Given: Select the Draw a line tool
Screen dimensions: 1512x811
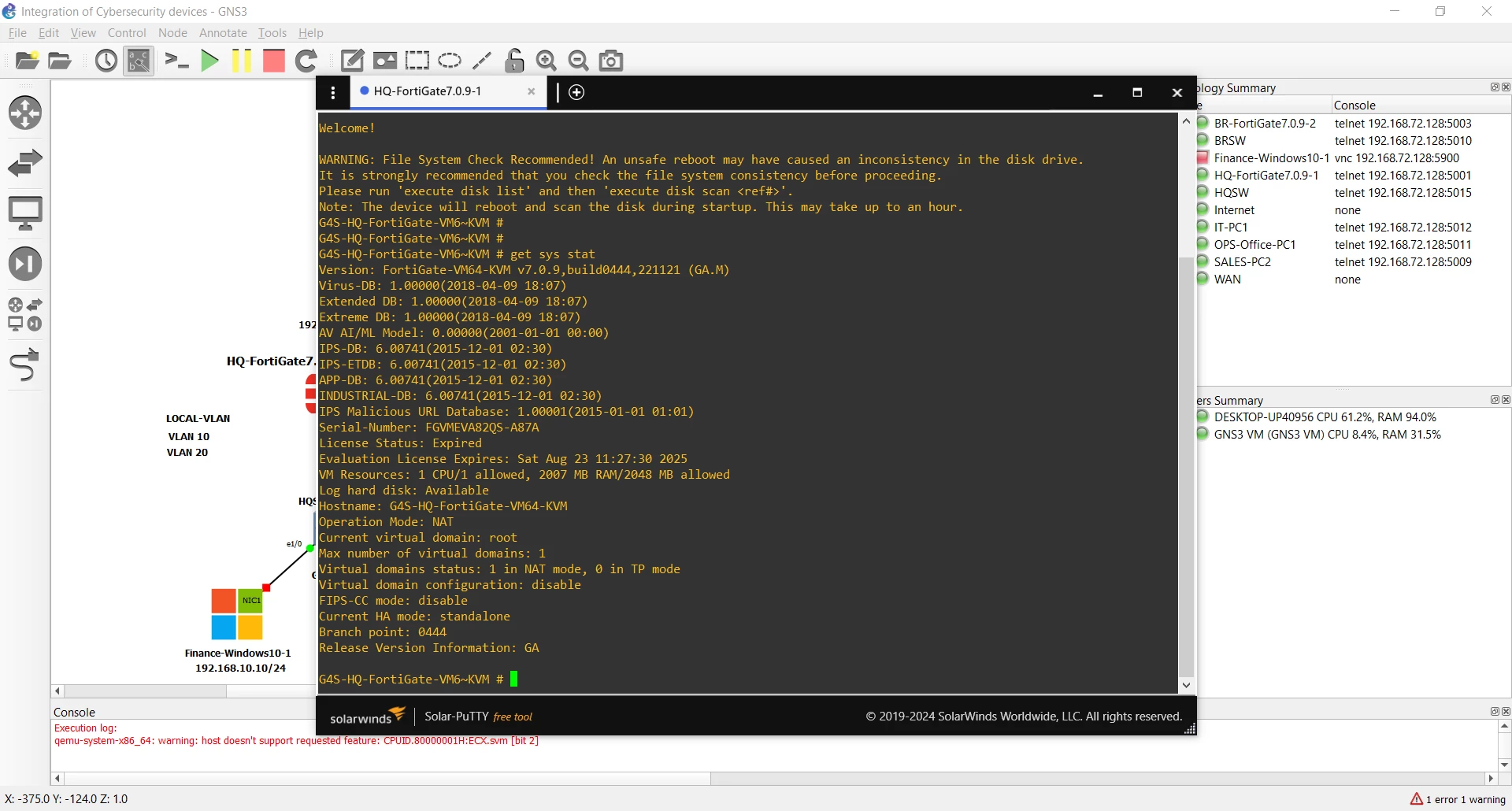Looking at the screenshot, I should coord(482,61).
